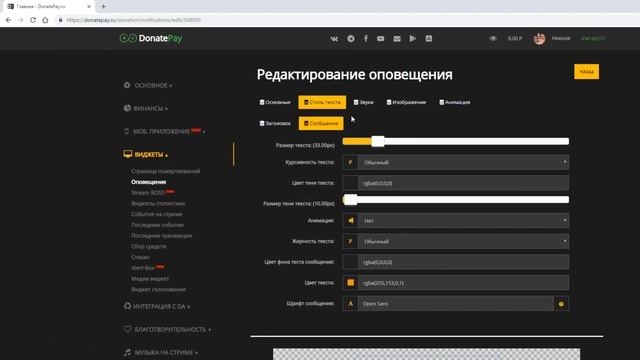Click the text shadow color swatch
640x360 pixels.
tap(350, 183)
